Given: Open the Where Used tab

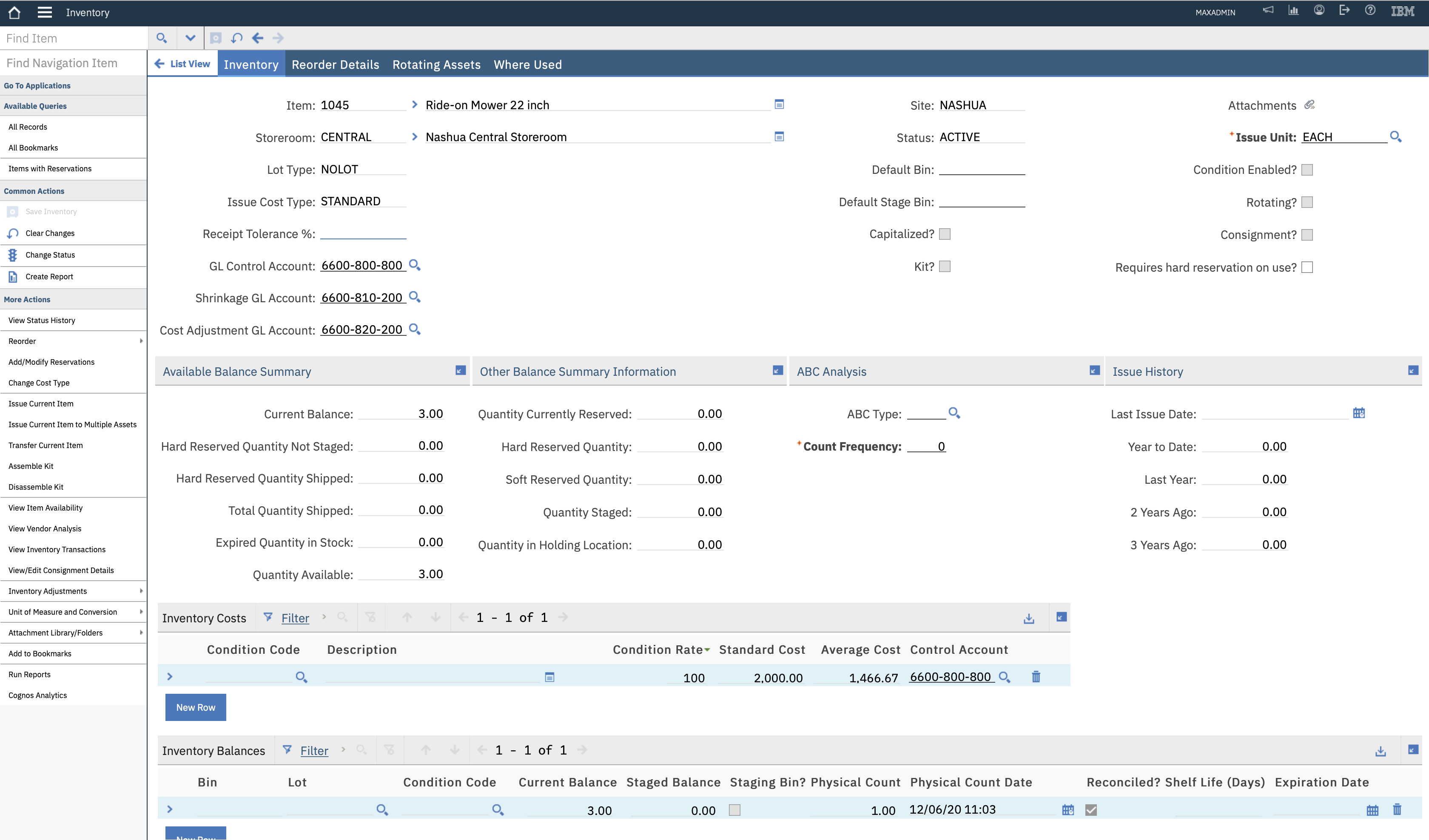Looking at the screenshot, I should 527,65.
